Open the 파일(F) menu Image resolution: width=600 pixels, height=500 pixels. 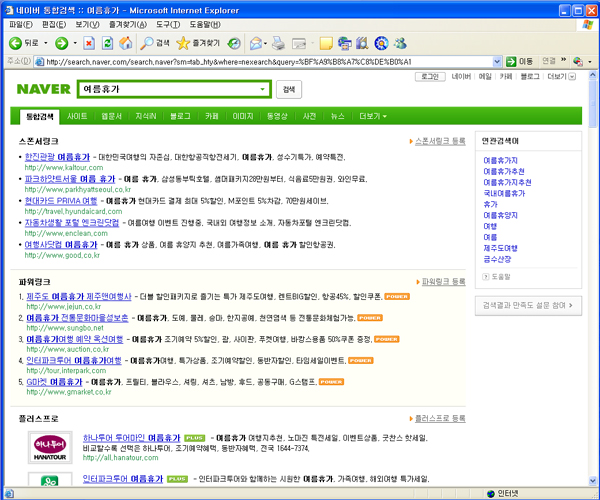coord(21,24)
